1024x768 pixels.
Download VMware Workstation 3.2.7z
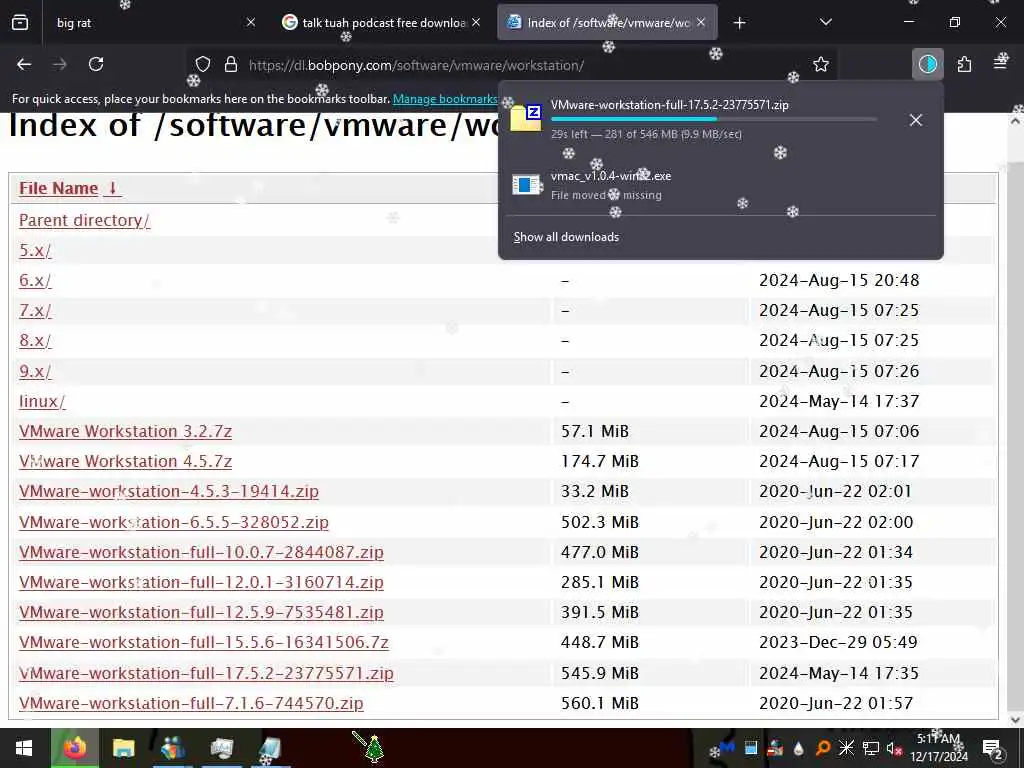click(x=125, y=432)
